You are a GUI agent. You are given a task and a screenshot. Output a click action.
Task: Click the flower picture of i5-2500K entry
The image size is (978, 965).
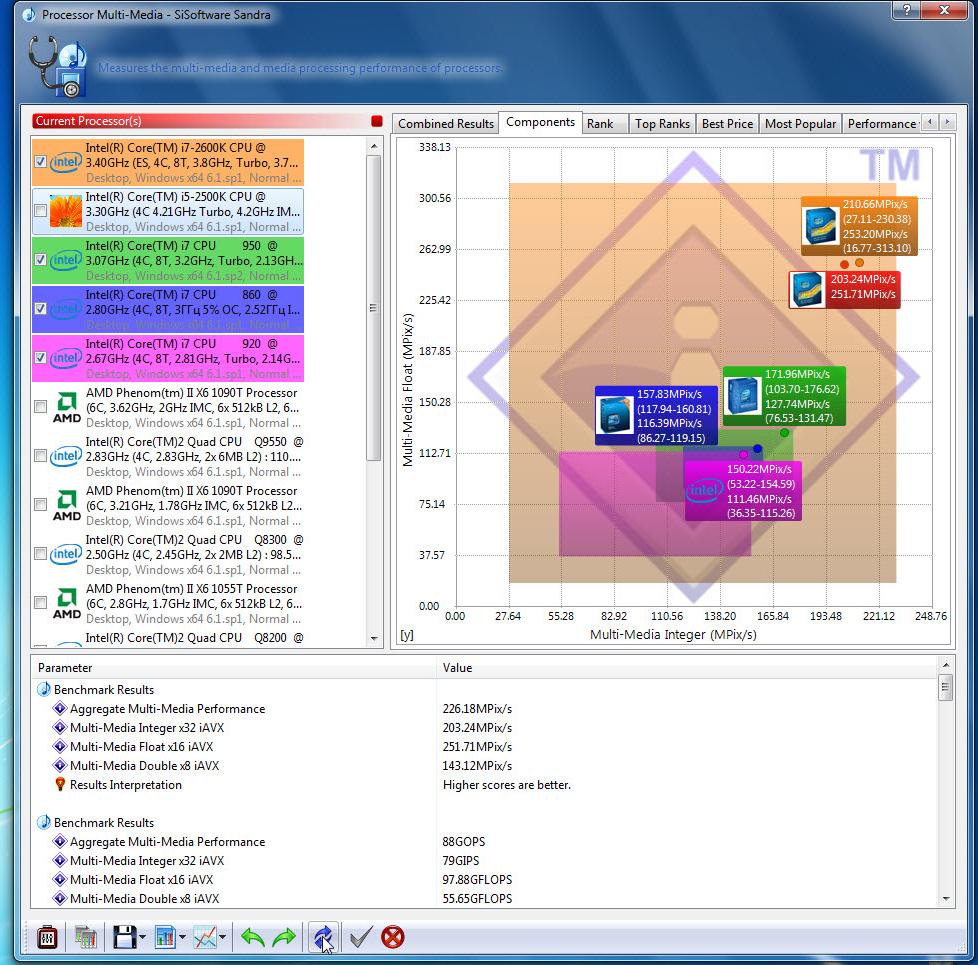[x=65, y=211]
